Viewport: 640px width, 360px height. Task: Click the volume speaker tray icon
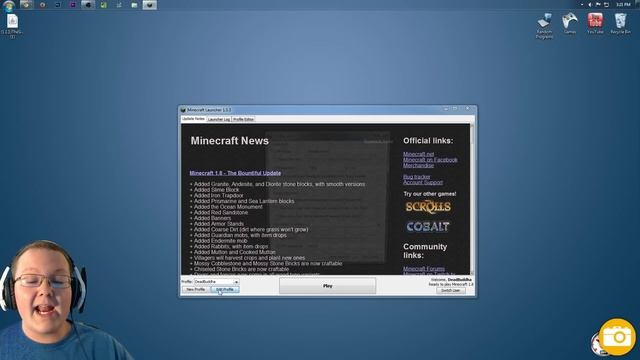590,4
